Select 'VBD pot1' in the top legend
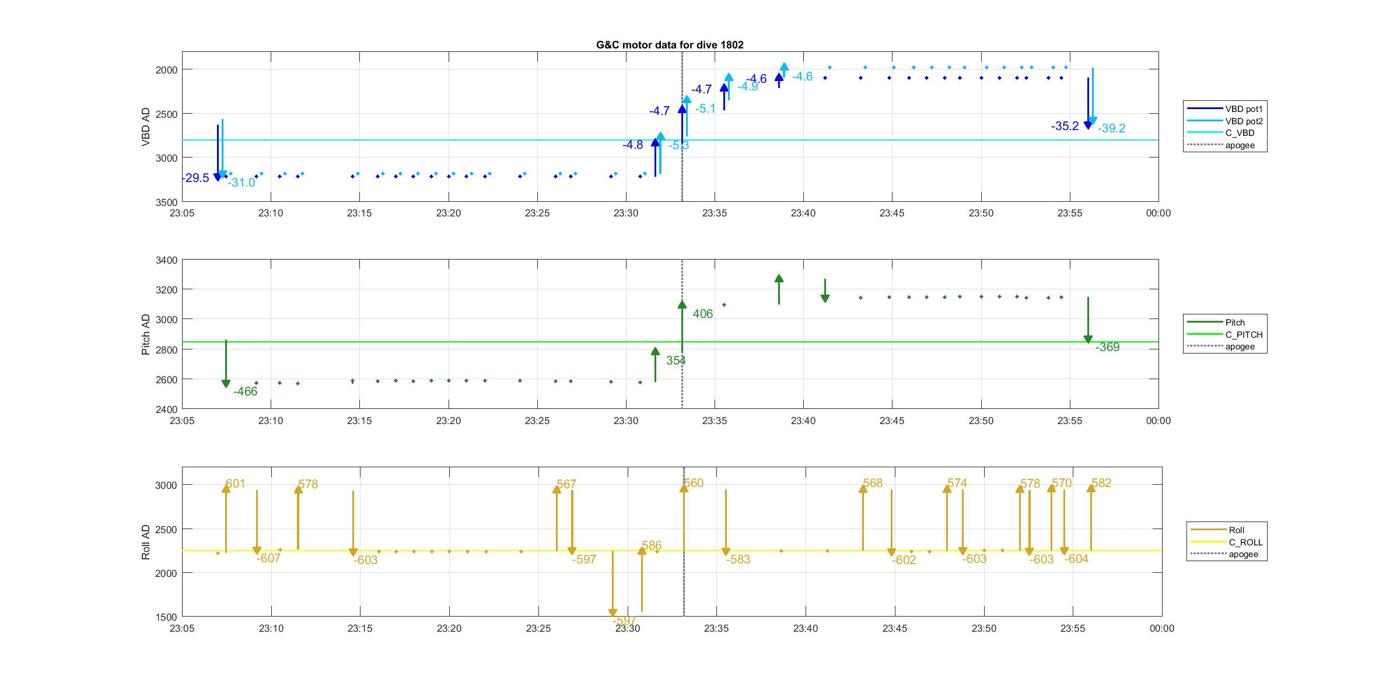1400x693 pixels. [1245, 108]
